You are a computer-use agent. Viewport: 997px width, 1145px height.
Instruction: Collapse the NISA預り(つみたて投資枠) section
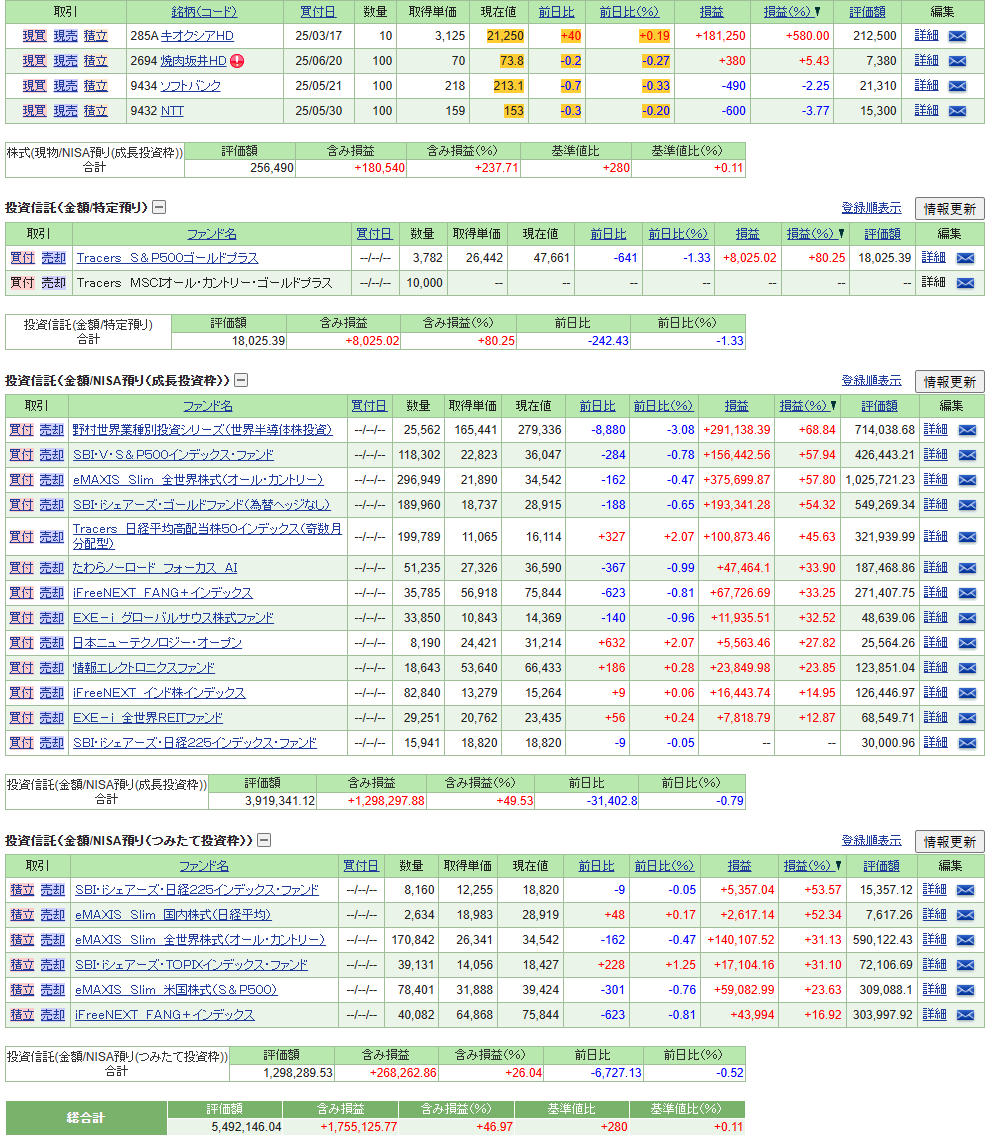coord(264,840)
